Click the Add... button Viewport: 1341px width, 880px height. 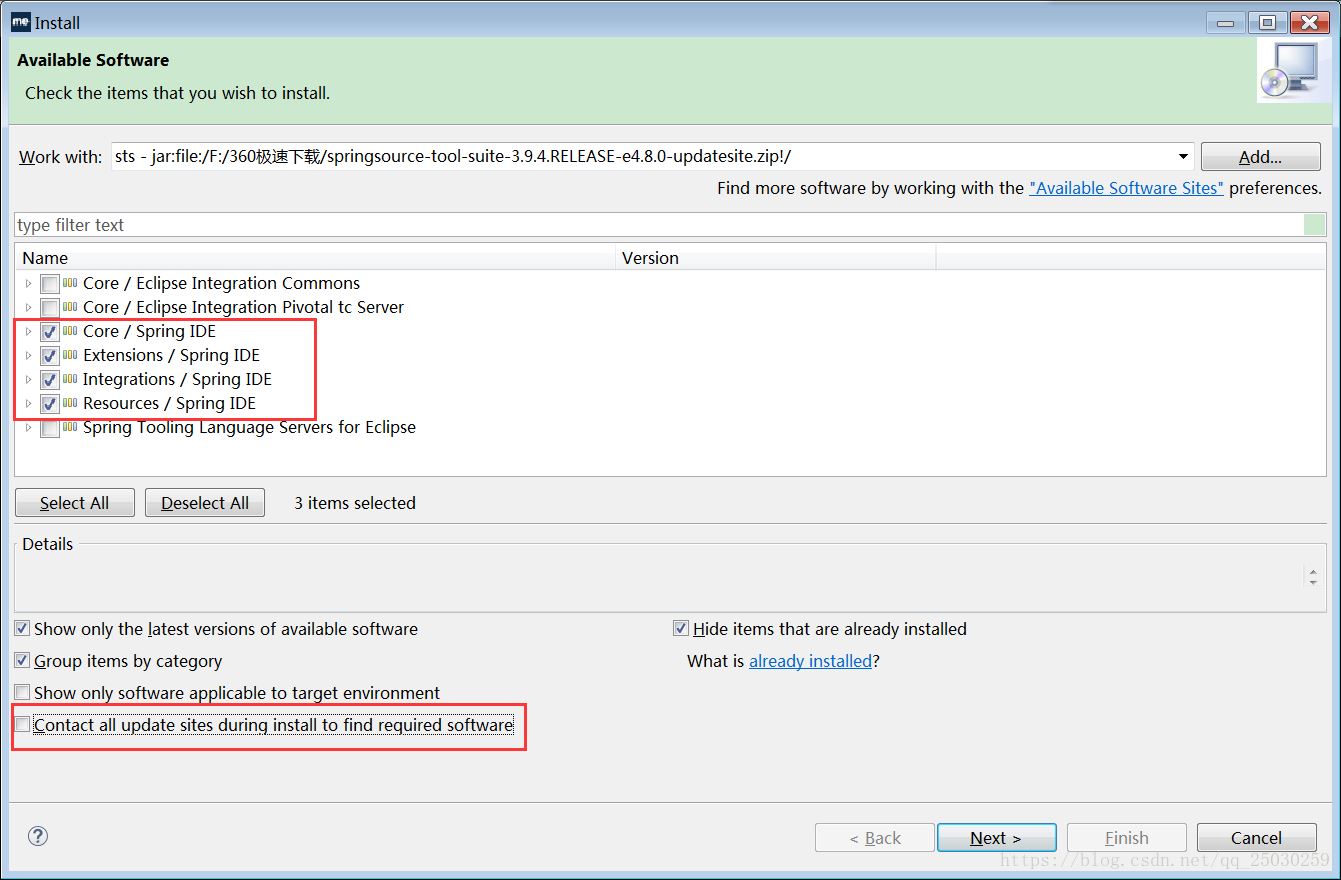coord(1260,157)
